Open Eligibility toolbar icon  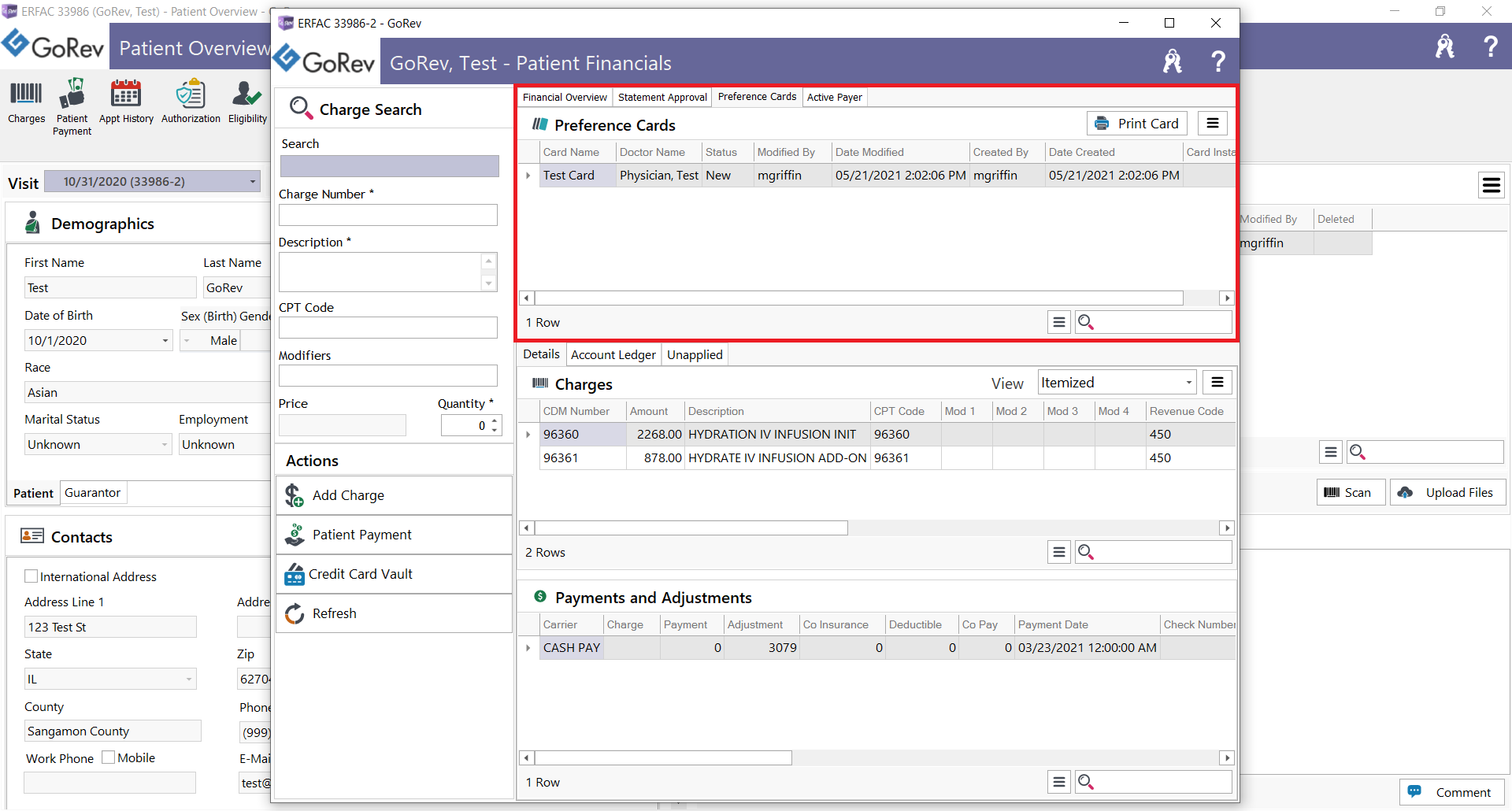click(x=247, y=102)
